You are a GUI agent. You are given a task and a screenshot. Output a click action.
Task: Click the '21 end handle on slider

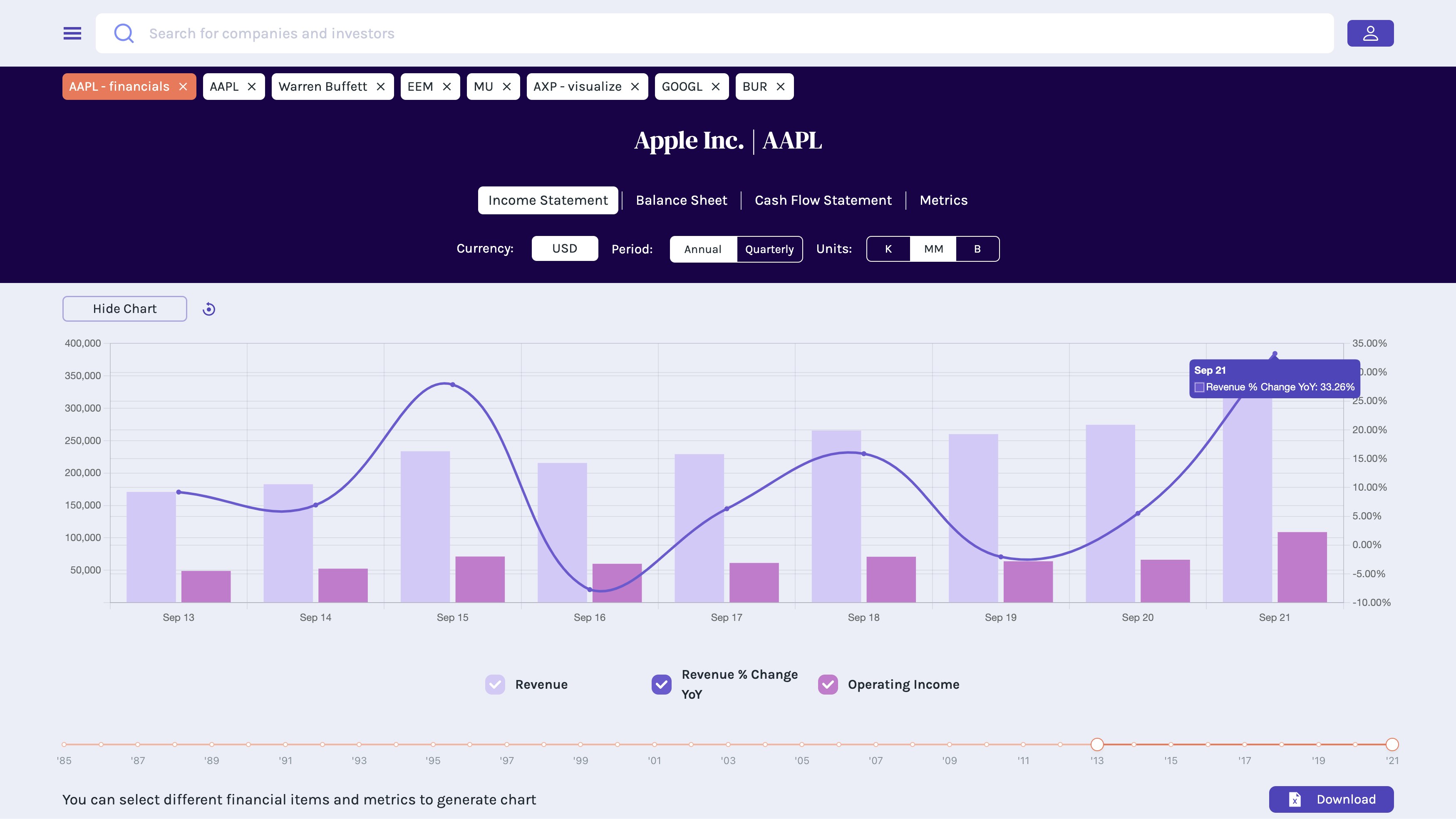pyautogui.click(x=1392, y=745)
